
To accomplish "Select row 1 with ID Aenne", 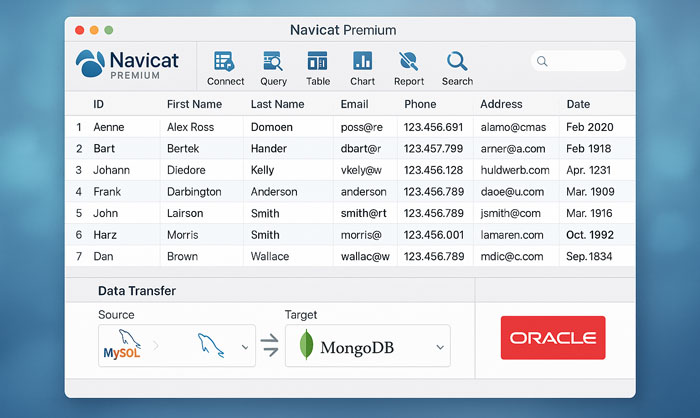I will click(108, 127).
